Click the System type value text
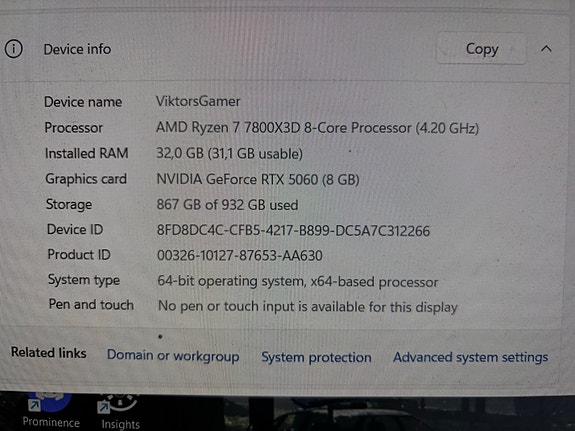Screen dimensions: 575x431 298,282
